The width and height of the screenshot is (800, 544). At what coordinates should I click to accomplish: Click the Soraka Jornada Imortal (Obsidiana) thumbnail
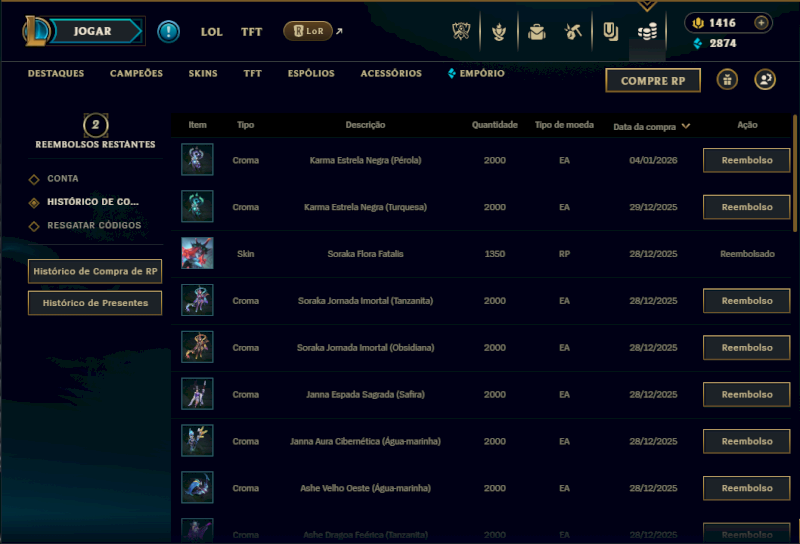197,347
